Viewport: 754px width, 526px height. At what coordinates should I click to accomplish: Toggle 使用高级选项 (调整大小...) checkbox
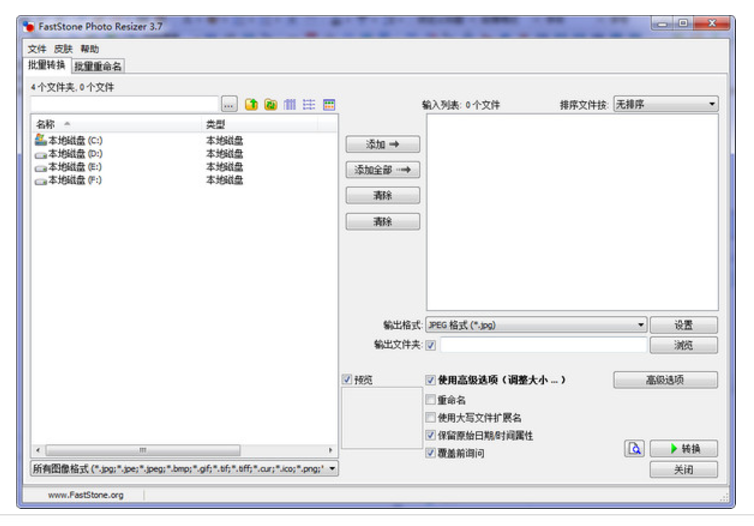pos(431,380)
